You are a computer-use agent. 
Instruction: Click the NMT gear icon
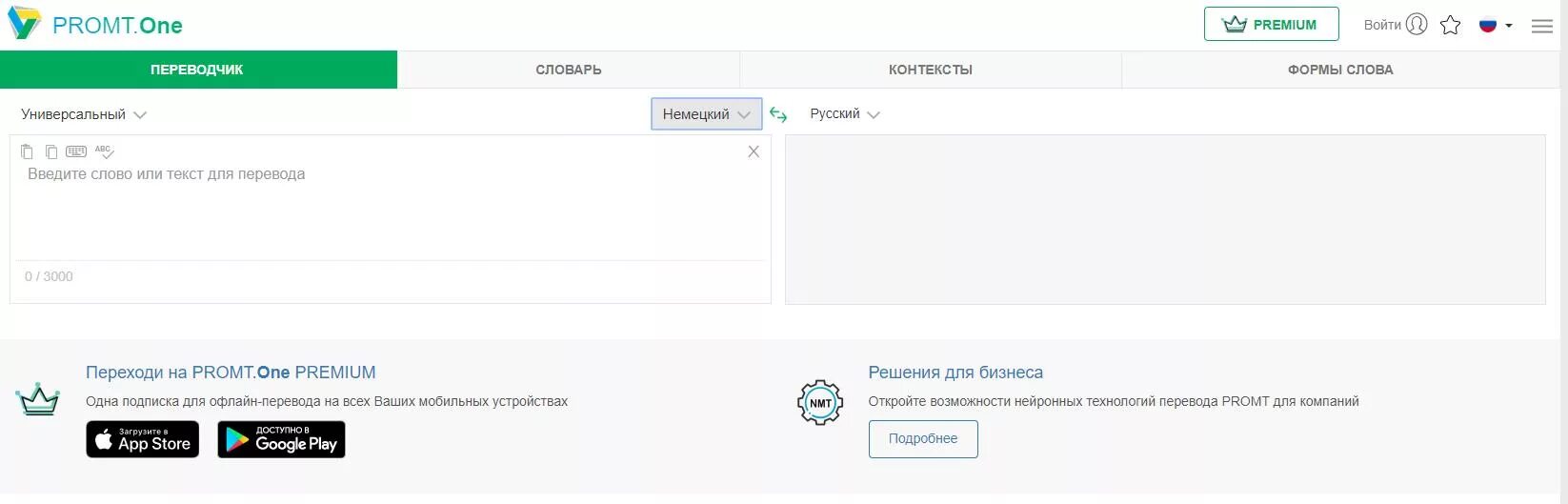click(820, 403)
